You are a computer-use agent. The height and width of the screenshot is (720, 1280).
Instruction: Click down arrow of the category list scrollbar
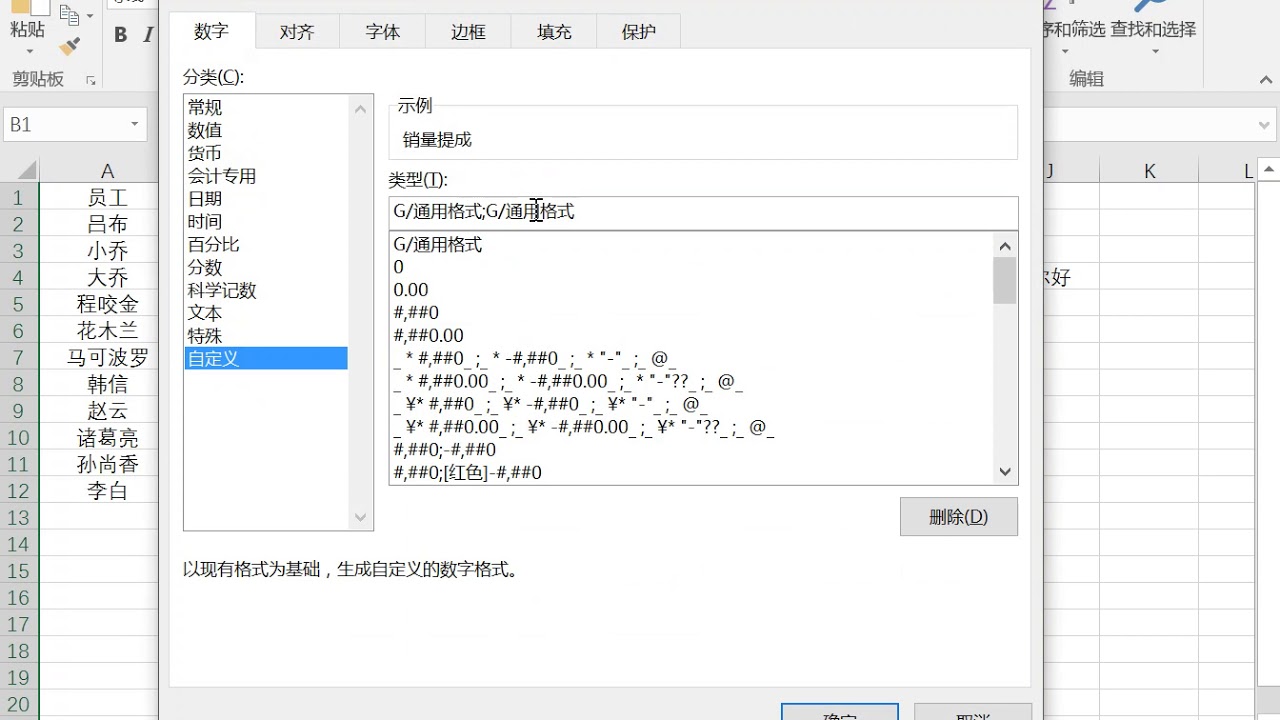click(361, 518)
